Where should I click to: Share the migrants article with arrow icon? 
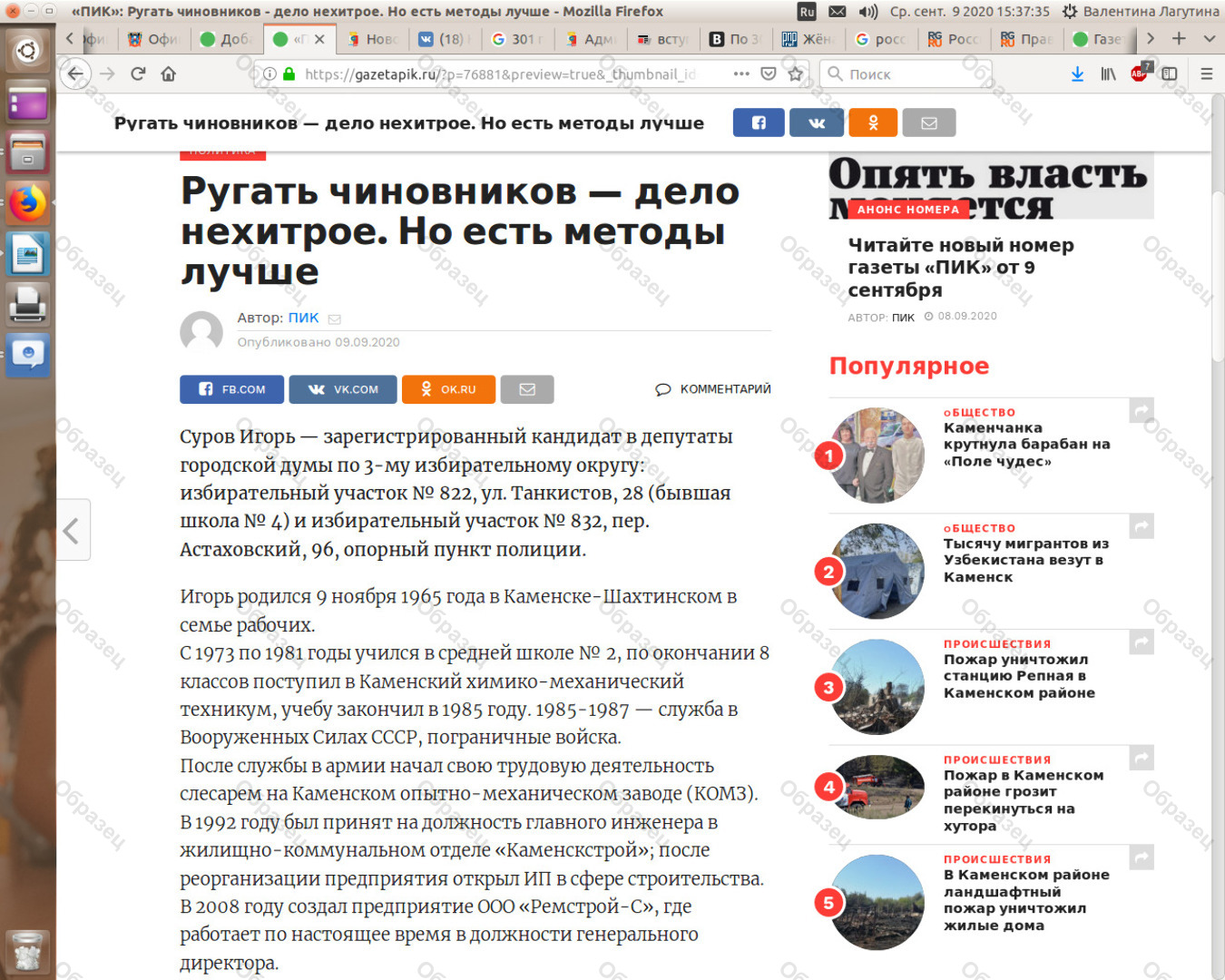click(x=1142, y=525)
